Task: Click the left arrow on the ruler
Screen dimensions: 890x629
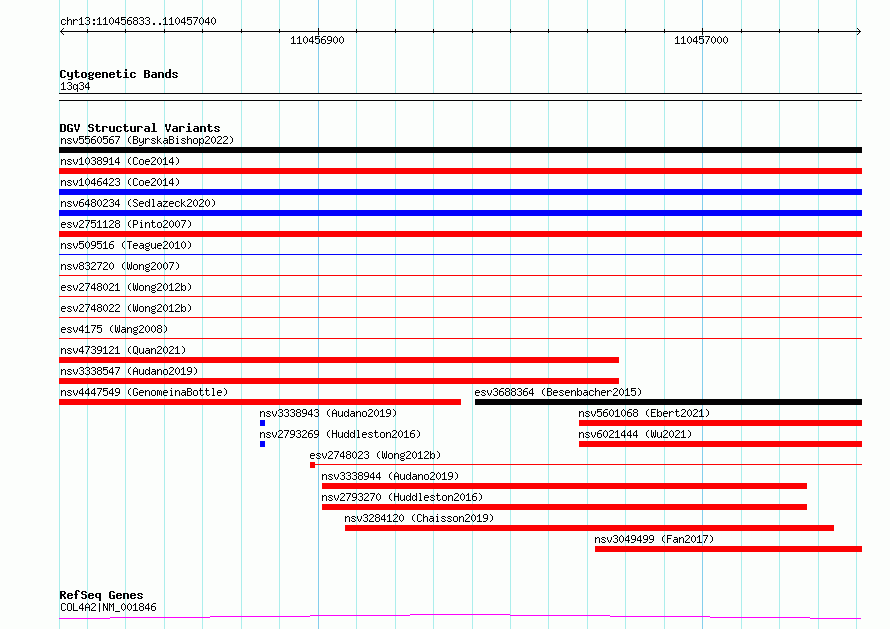Action: [x=62, y=31]
